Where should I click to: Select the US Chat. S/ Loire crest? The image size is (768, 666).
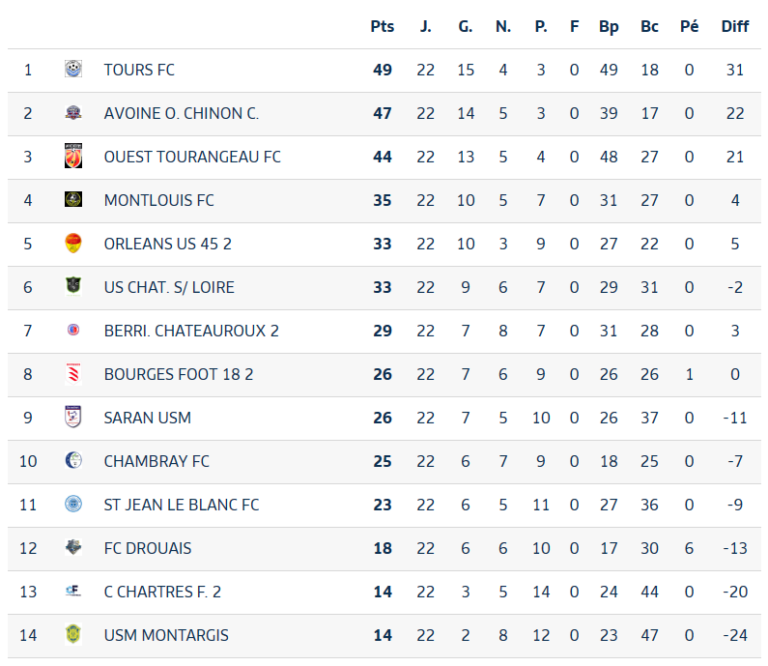73,286
